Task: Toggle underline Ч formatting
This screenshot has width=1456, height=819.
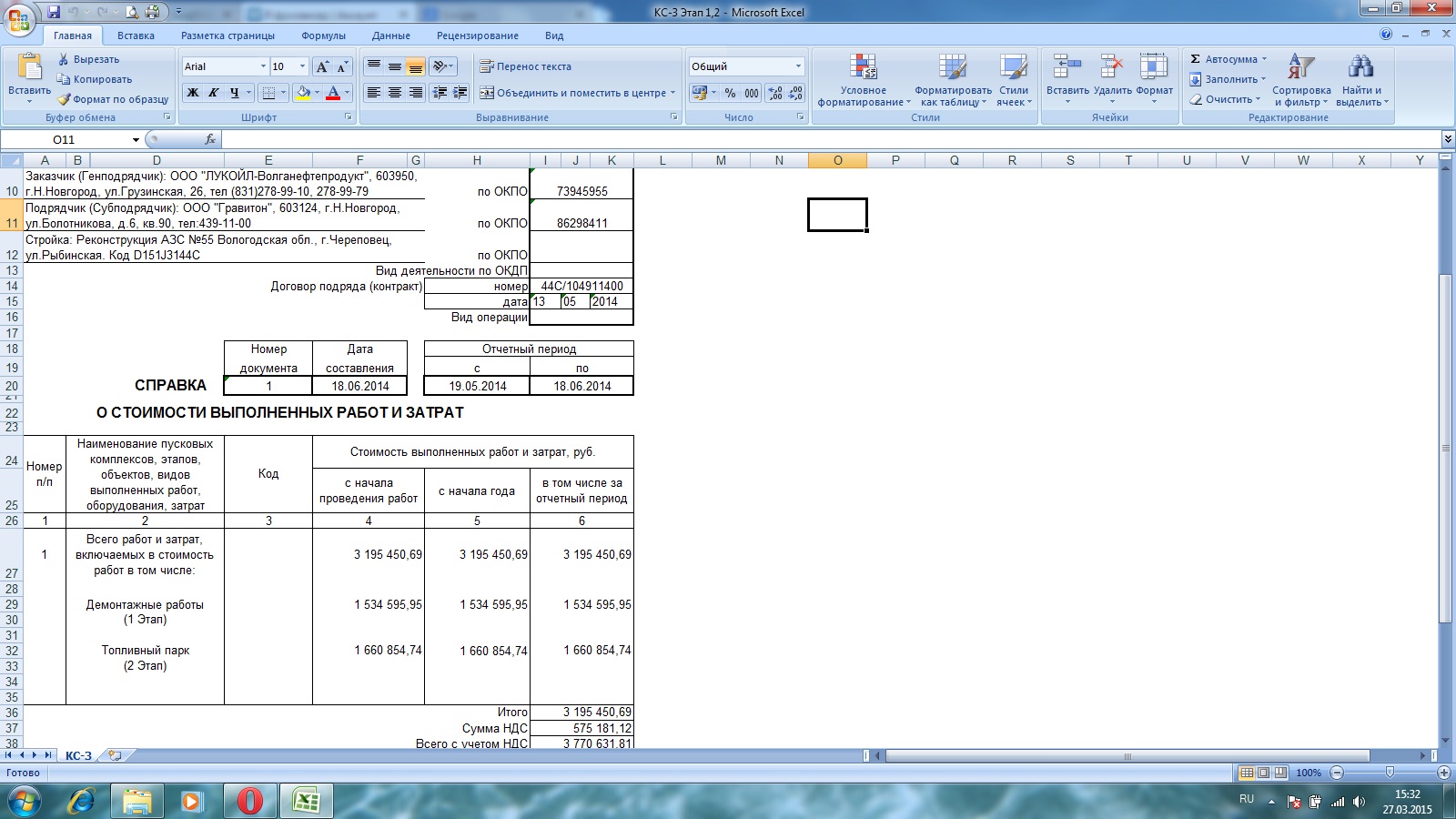Action: pos(235,93)
